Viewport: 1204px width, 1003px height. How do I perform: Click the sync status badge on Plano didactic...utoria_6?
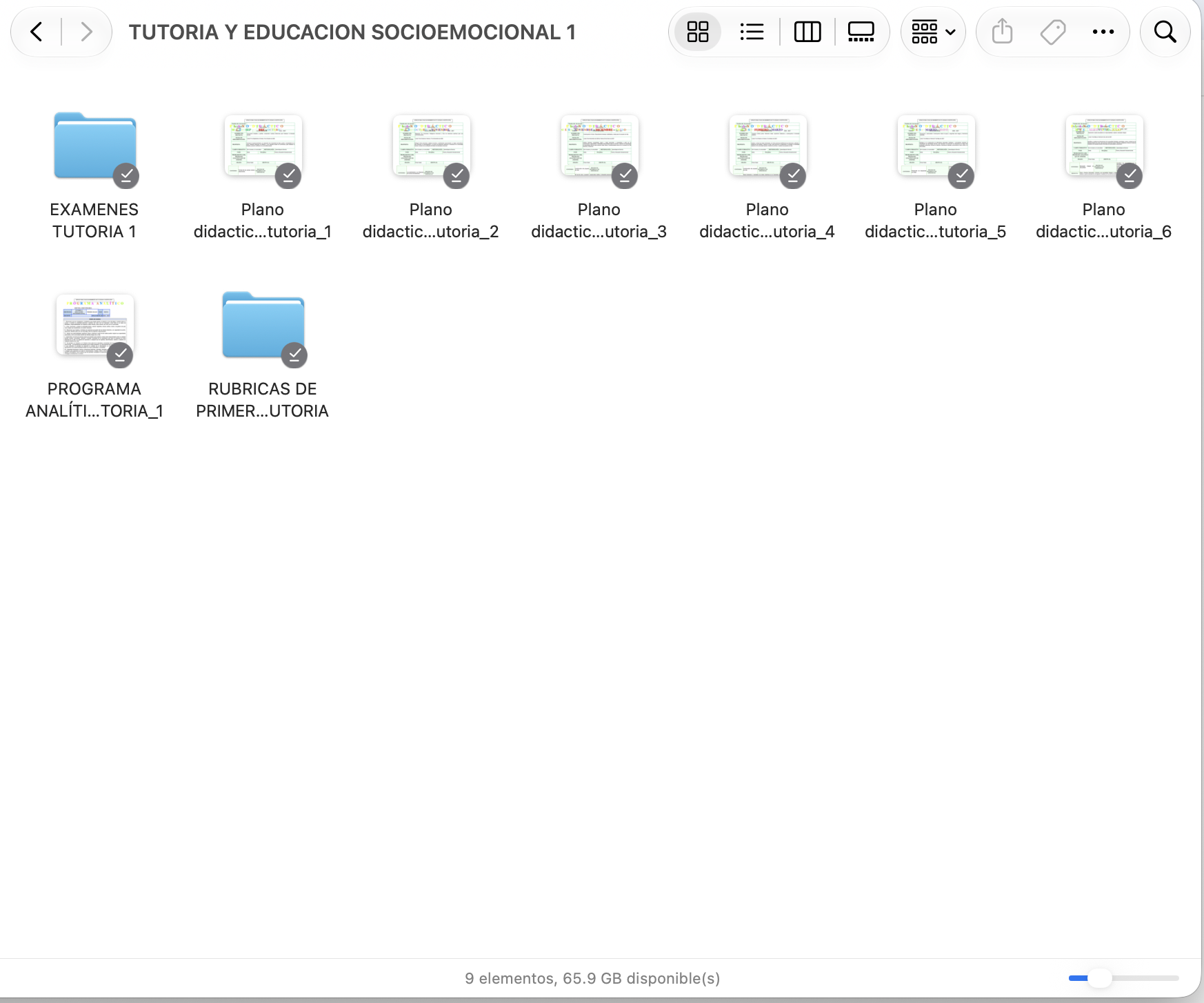(1130, 176)
